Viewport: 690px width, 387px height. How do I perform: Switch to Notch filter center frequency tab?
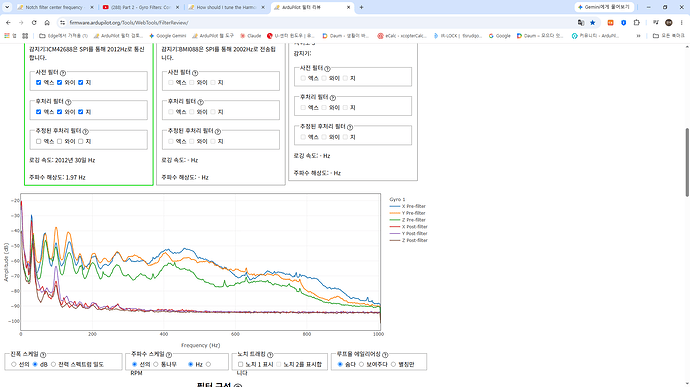click(x=55, y=7)
